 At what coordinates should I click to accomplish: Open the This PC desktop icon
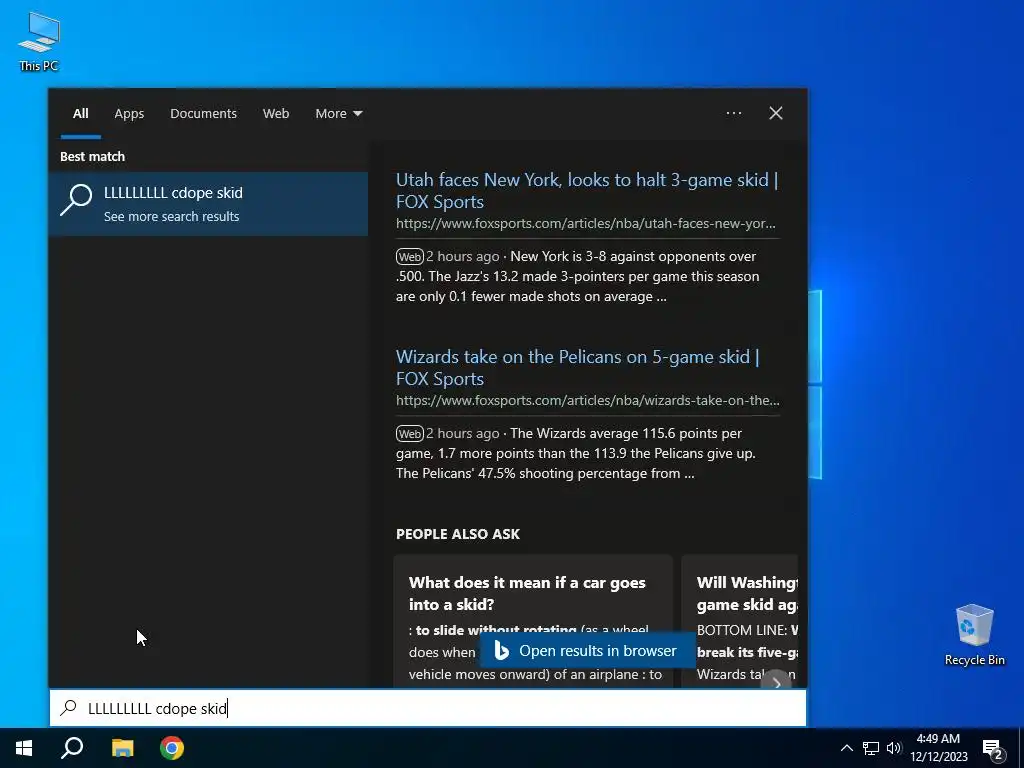click(39, 41)
